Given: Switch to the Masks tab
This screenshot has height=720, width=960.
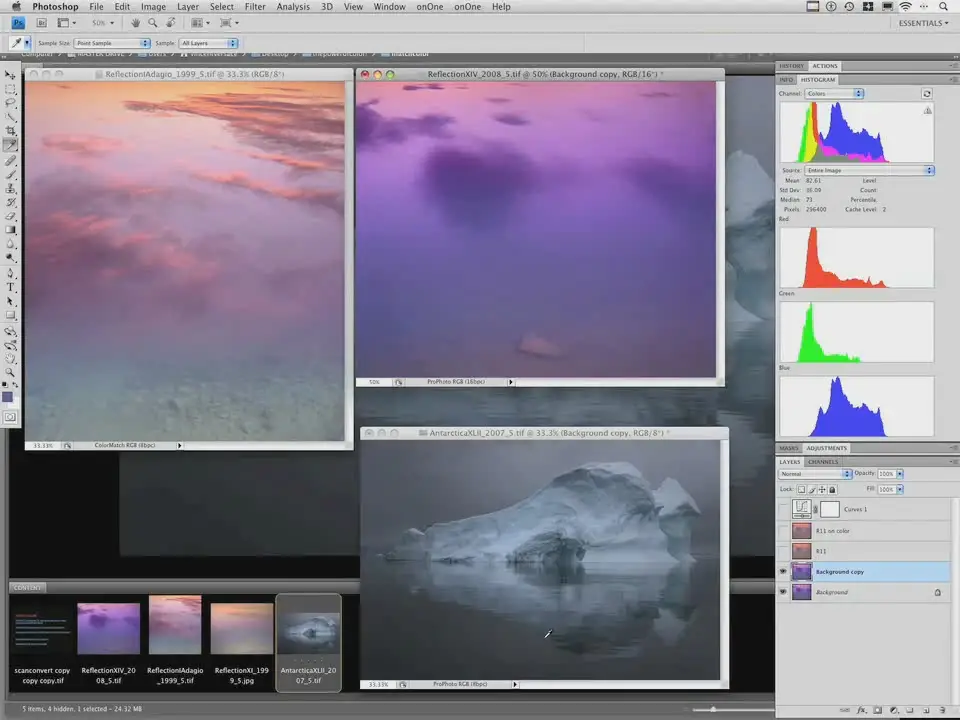Looking at the screenshot, I should click(x=789, y=448).
